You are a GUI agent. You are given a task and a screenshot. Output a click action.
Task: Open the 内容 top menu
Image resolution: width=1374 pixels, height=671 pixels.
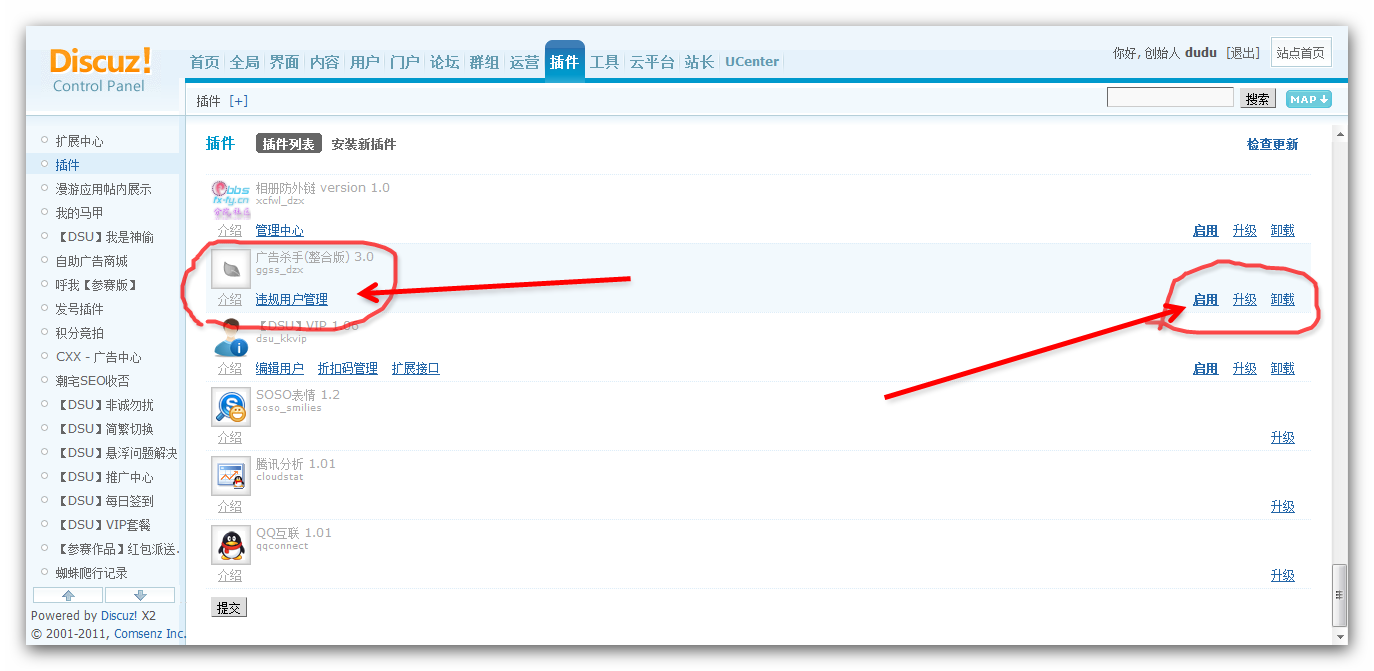[325, 62]
